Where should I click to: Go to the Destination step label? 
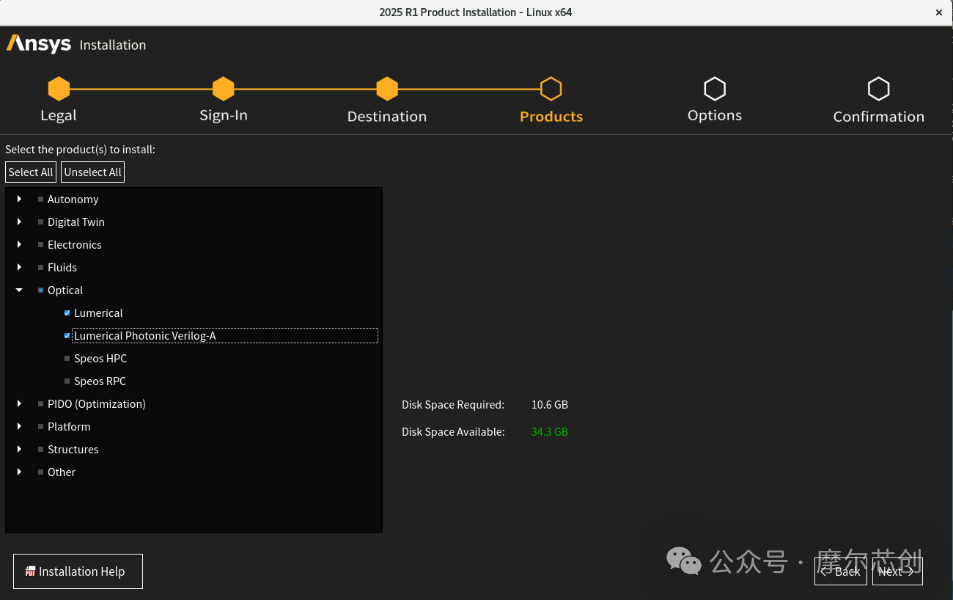click(387, 116)
